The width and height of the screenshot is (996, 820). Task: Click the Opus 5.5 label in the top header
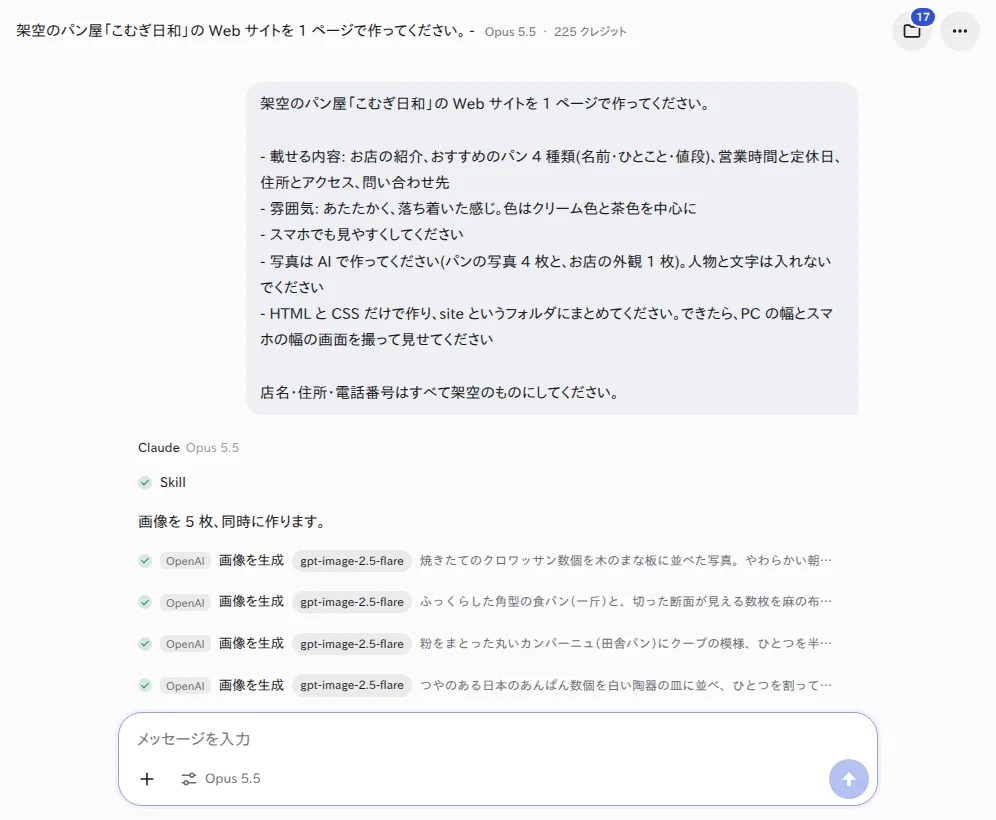pos(510,32)
